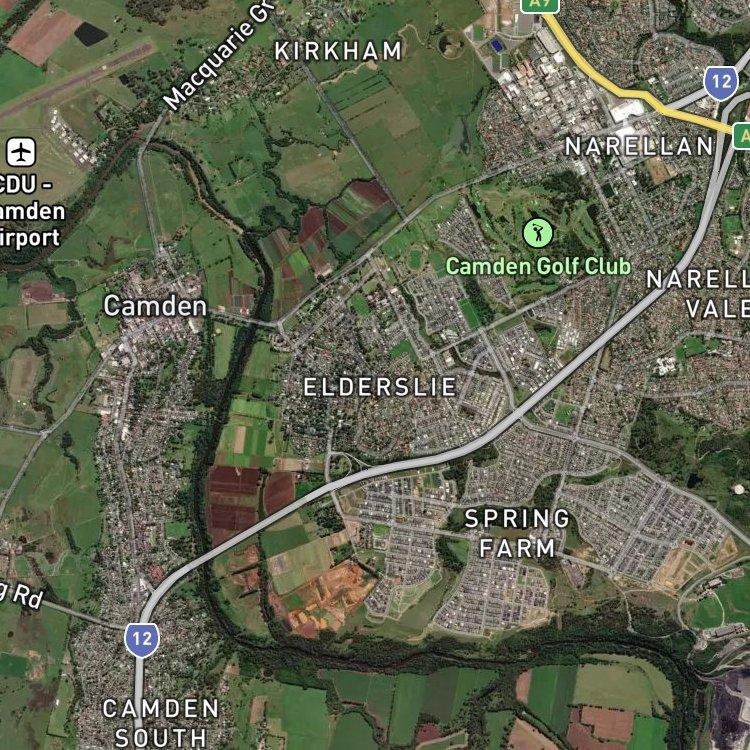
Task: Click the route 12 shield near Camden South
Action: tap(142, 640)
